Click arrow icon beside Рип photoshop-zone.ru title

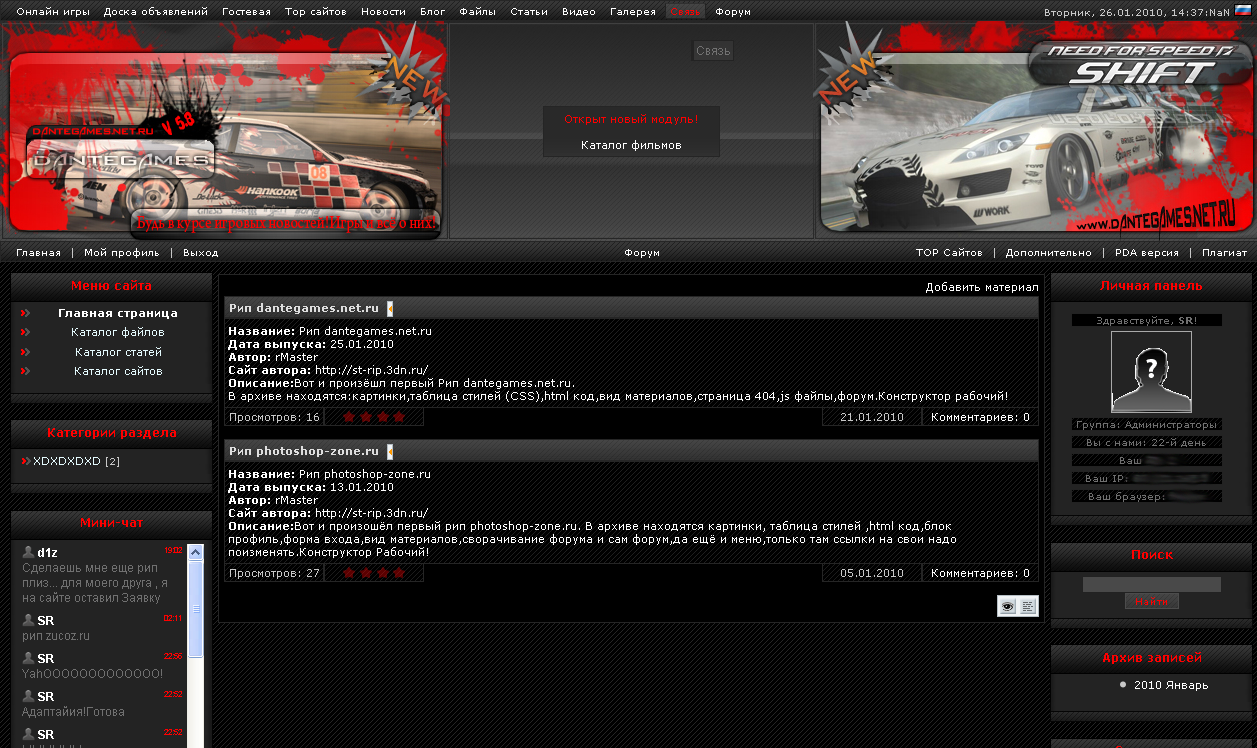390,452
